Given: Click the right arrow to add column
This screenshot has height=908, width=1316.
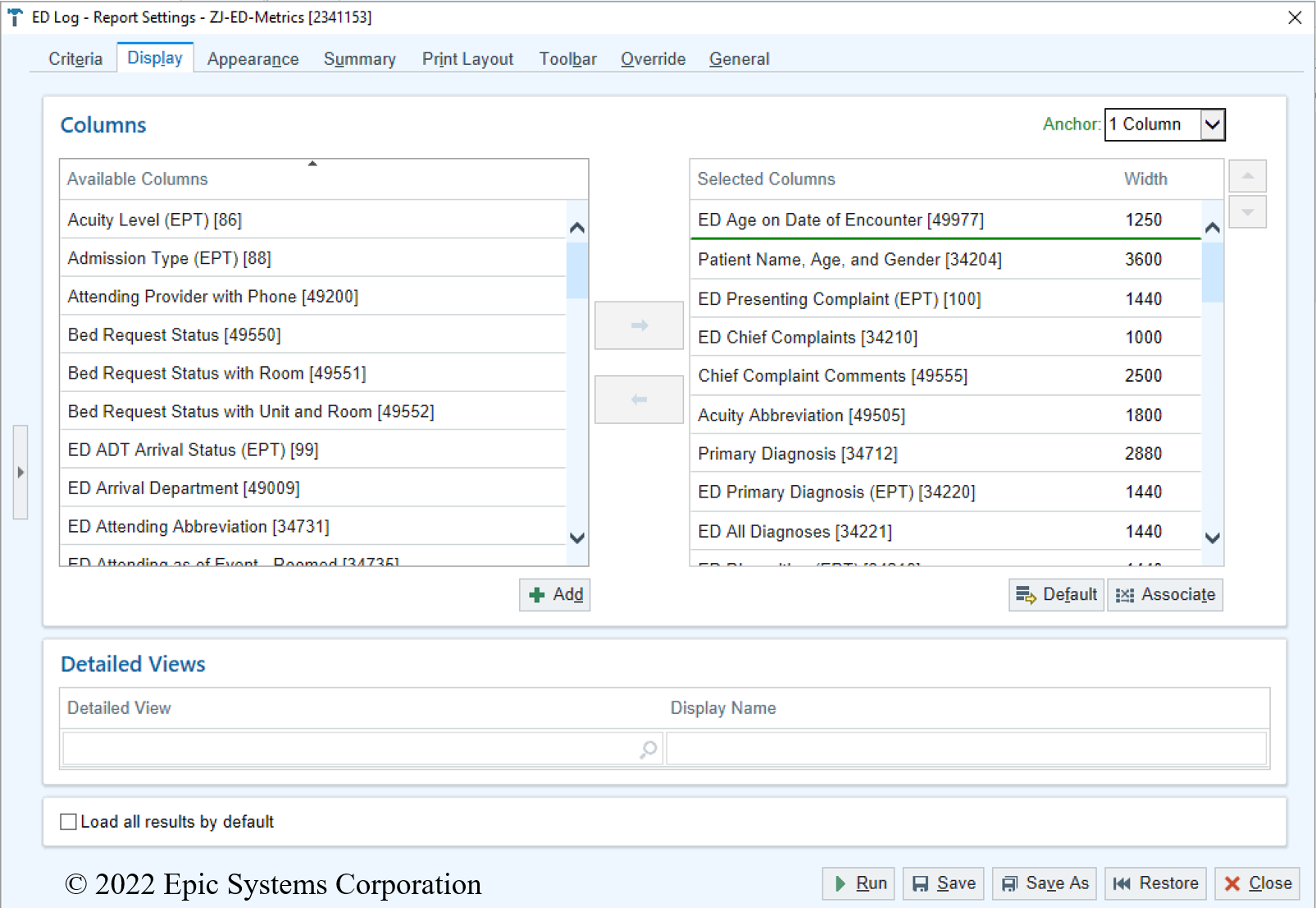Looking at the screenshot, I should click(x=638, y=325).
